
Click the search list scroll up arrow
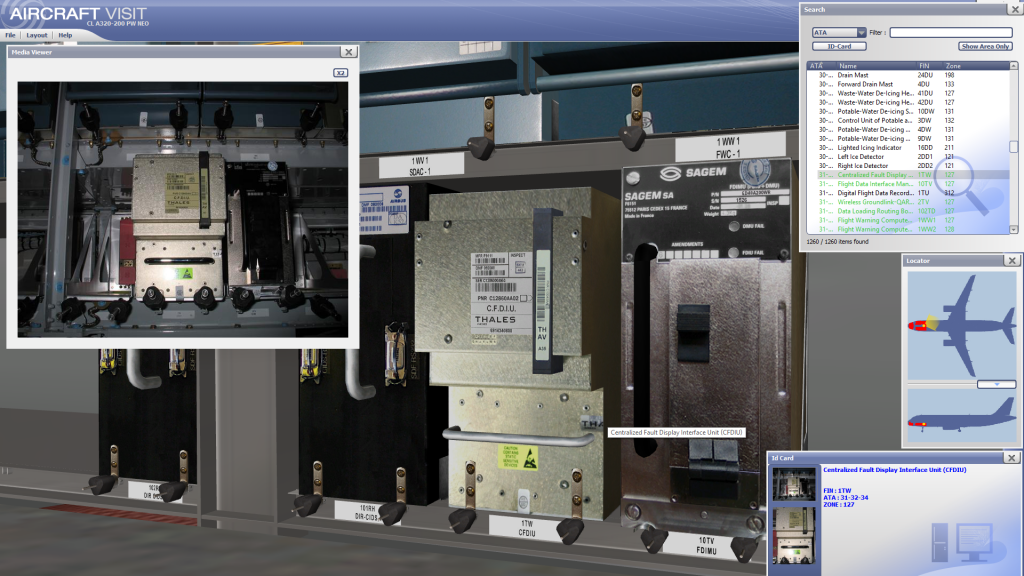(1014, 66)
